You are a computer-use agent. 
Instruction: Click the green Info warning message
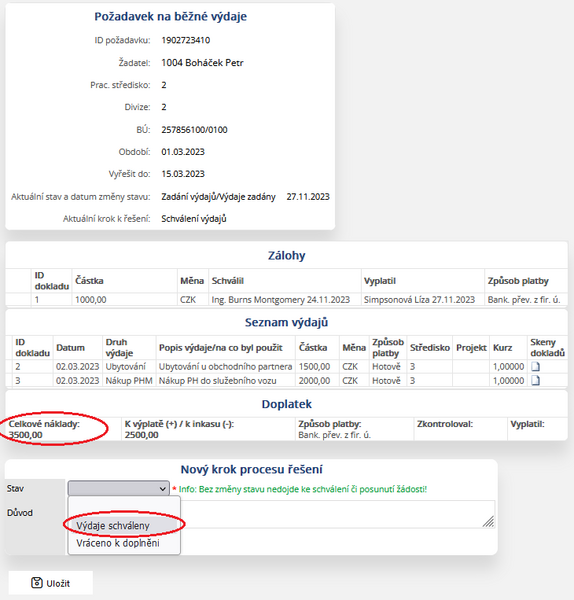[303, 489]
